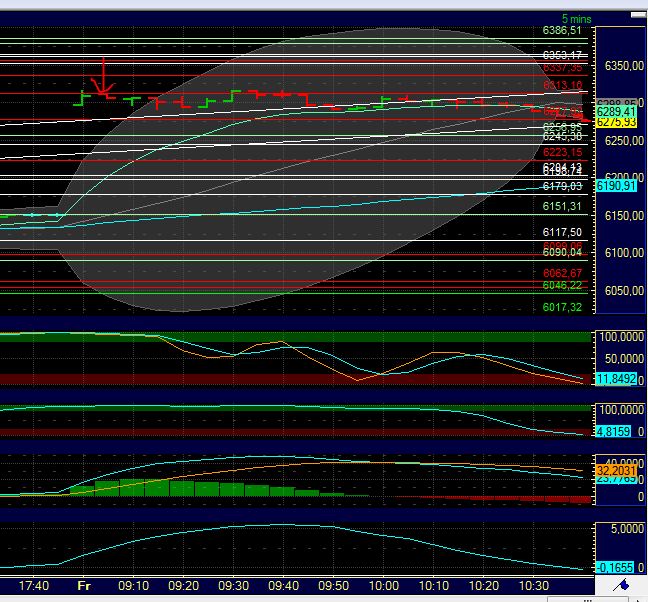Select the red 6313,10 level label
The height and width of the screenshot is (602, 648).
tap(563, 85)
